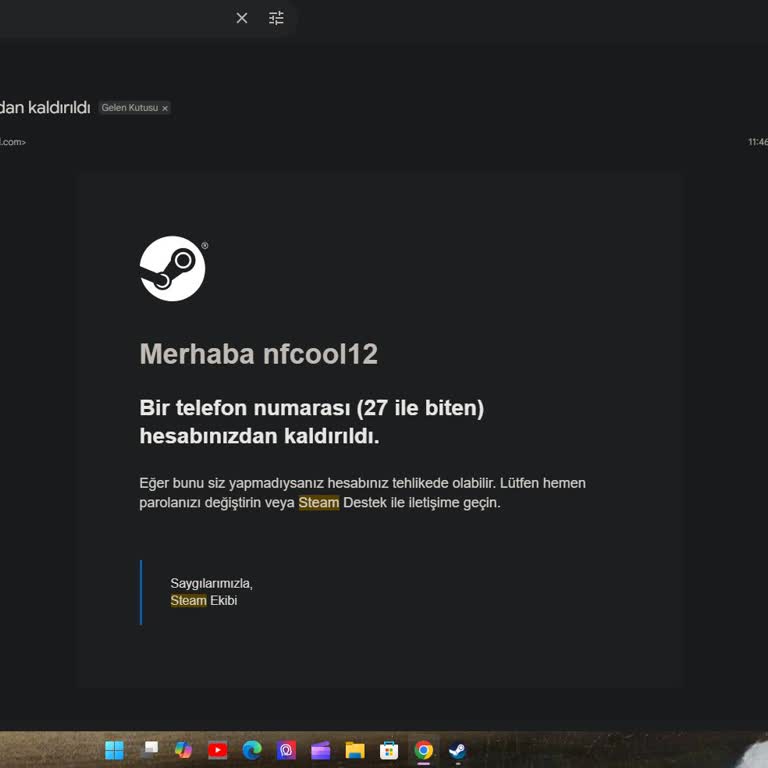The image size is (768, 768).
Task: Click the Steam logo in the email
Action: tap(172, 268)
